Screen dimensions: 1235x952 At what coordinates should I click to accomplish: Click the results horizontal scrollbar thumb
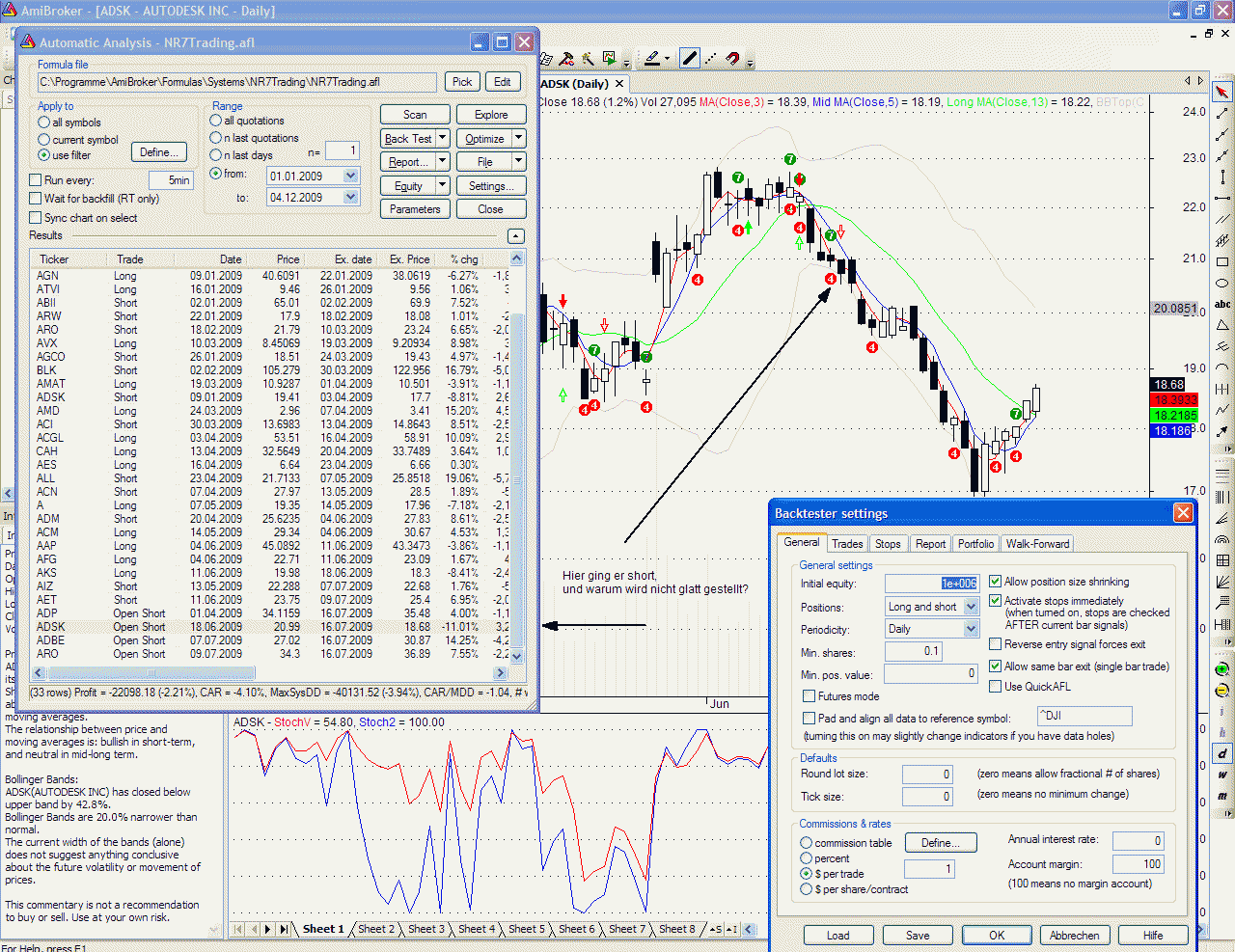point(149,673)
